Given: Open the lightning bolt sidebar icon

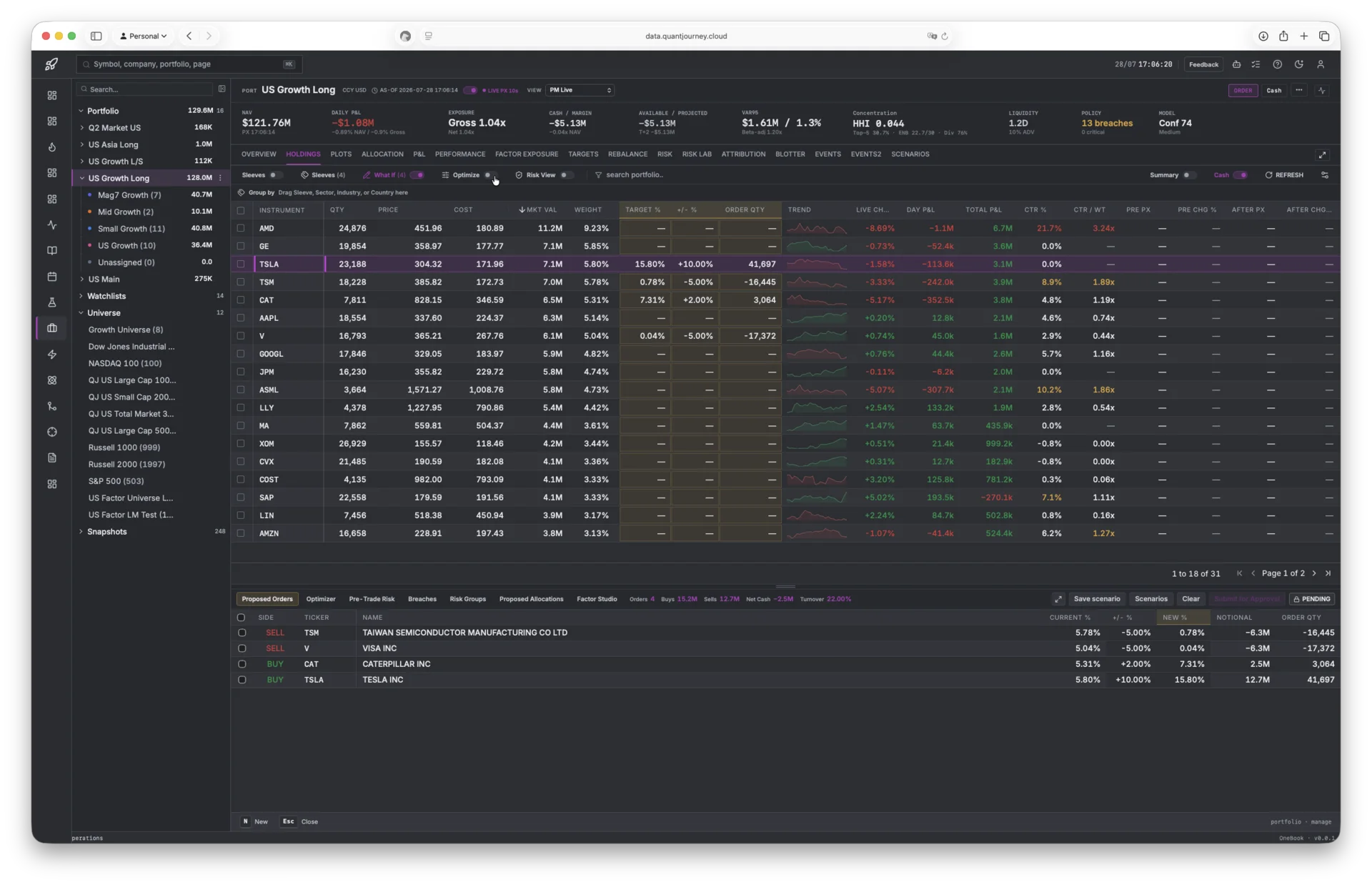Looking at the screenshot, I should click(x=52, y=355).
